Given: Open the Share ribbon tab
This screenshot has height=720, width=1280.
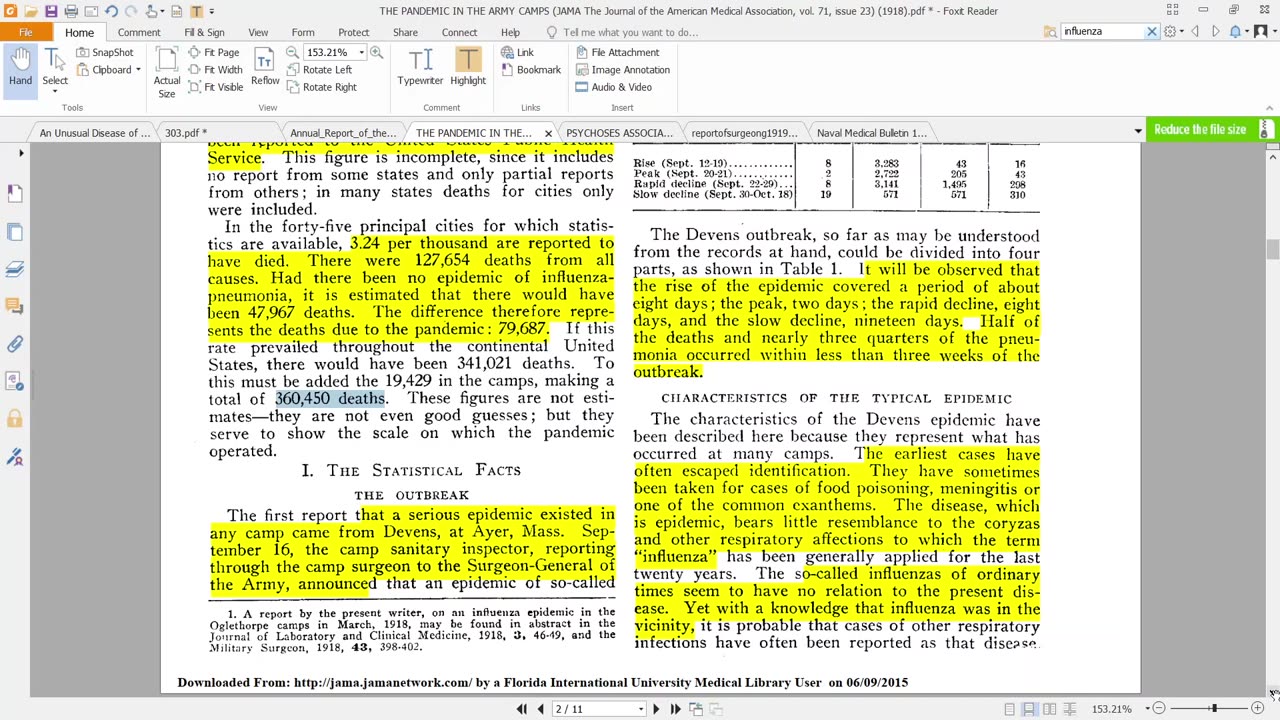Looking at the screenshot, I should tap(405, 32).
